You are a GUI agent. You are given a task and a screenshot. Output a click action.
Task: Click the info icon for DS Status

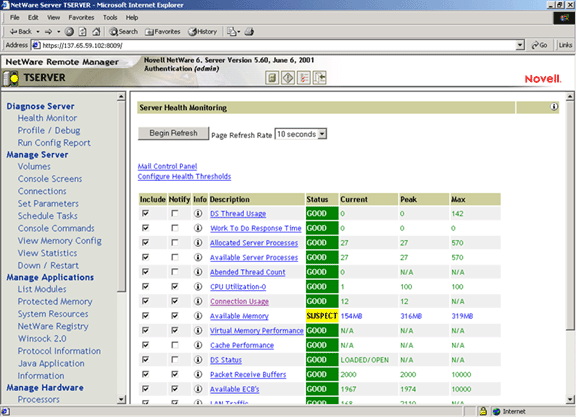pyautogui.click(x=198, y=360)
